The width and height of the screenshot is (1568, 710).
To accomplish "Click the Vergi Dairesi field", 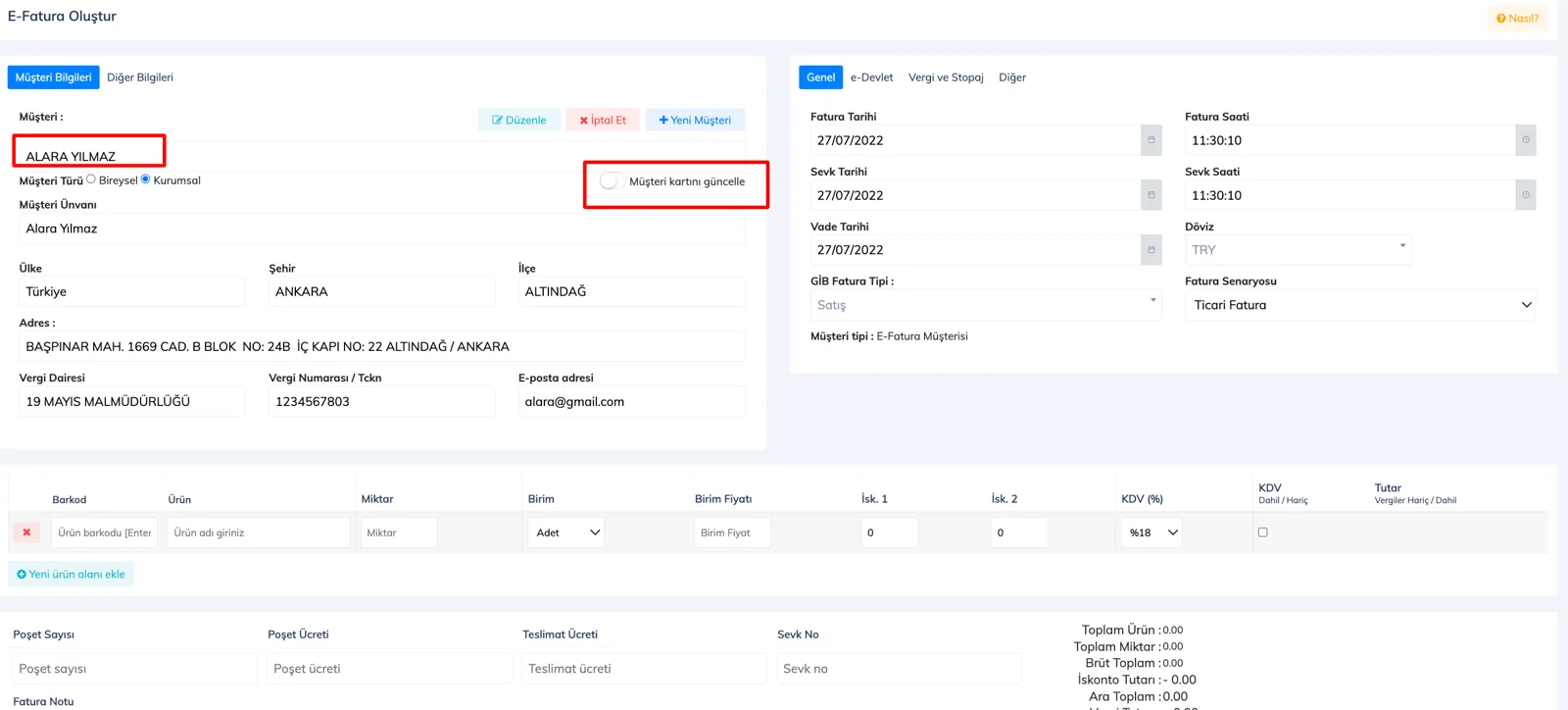I will coord(132,401).
